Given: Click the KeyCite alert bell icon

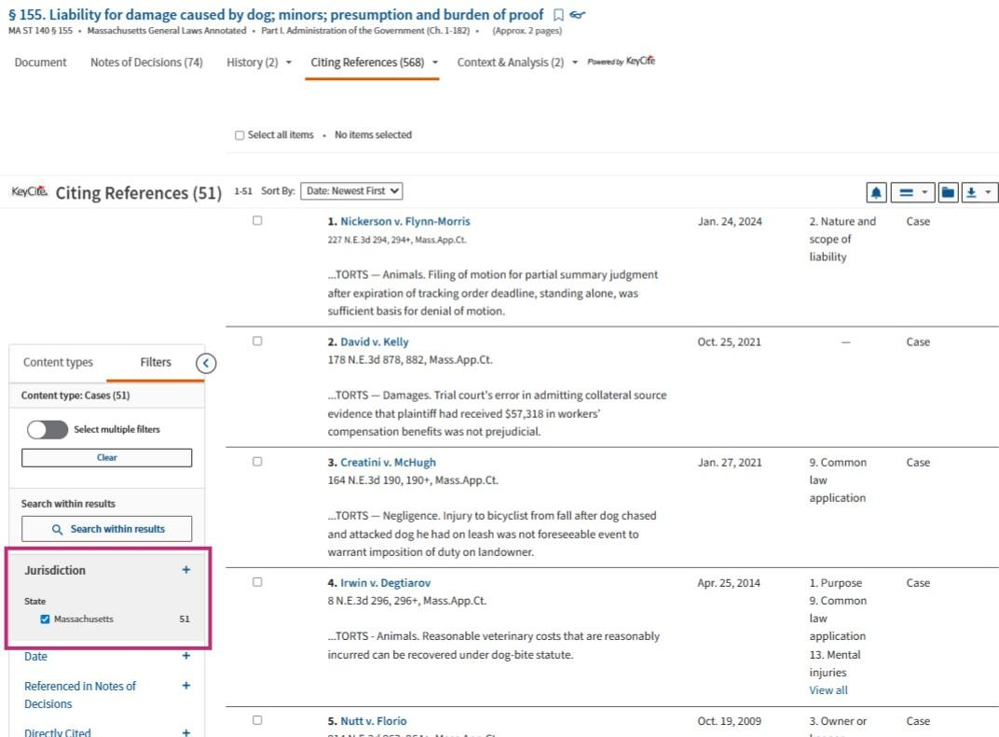Looking at the screenshot, I should point(876,192).
